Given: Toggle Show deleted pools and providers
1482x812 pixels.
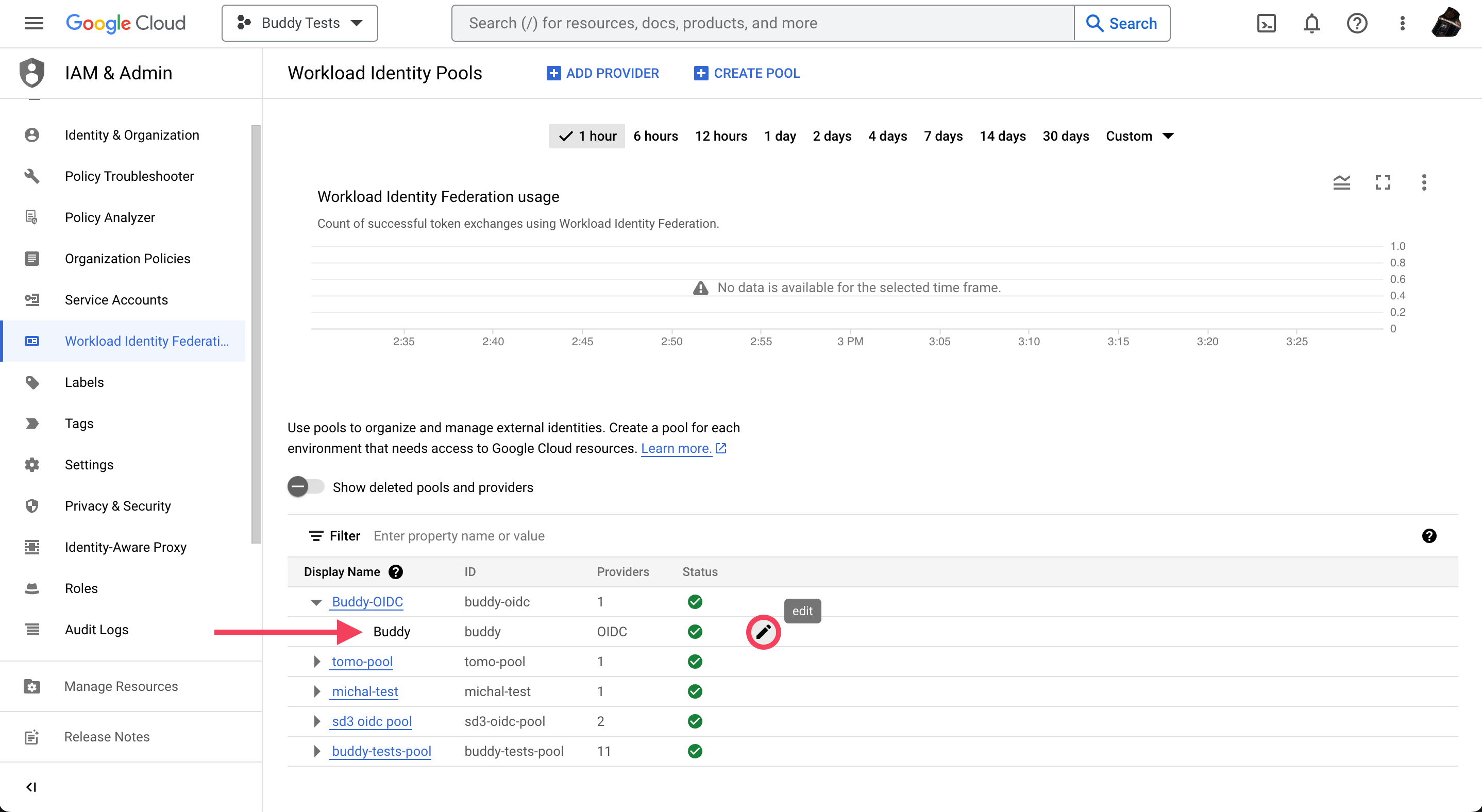Looking at the screenshot, I should pyautogui.click(x=306, y=487).
